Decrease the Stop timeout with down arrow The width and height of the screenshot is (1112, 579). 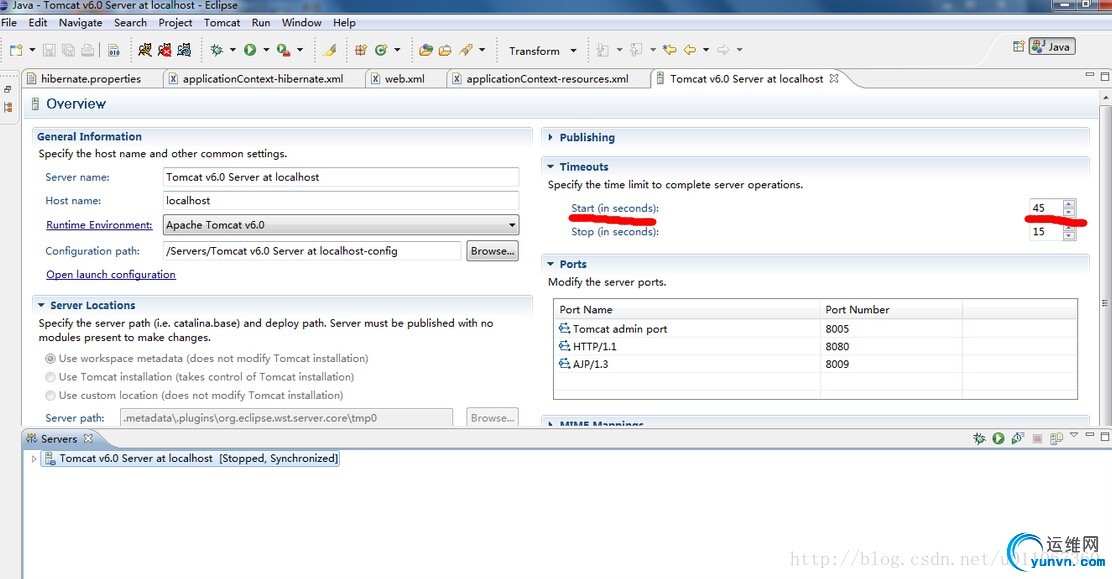1069,236
